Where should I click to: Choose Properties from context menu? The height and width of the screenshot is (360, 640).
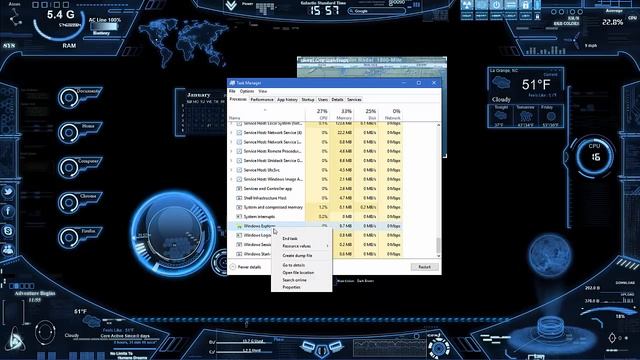302,287
